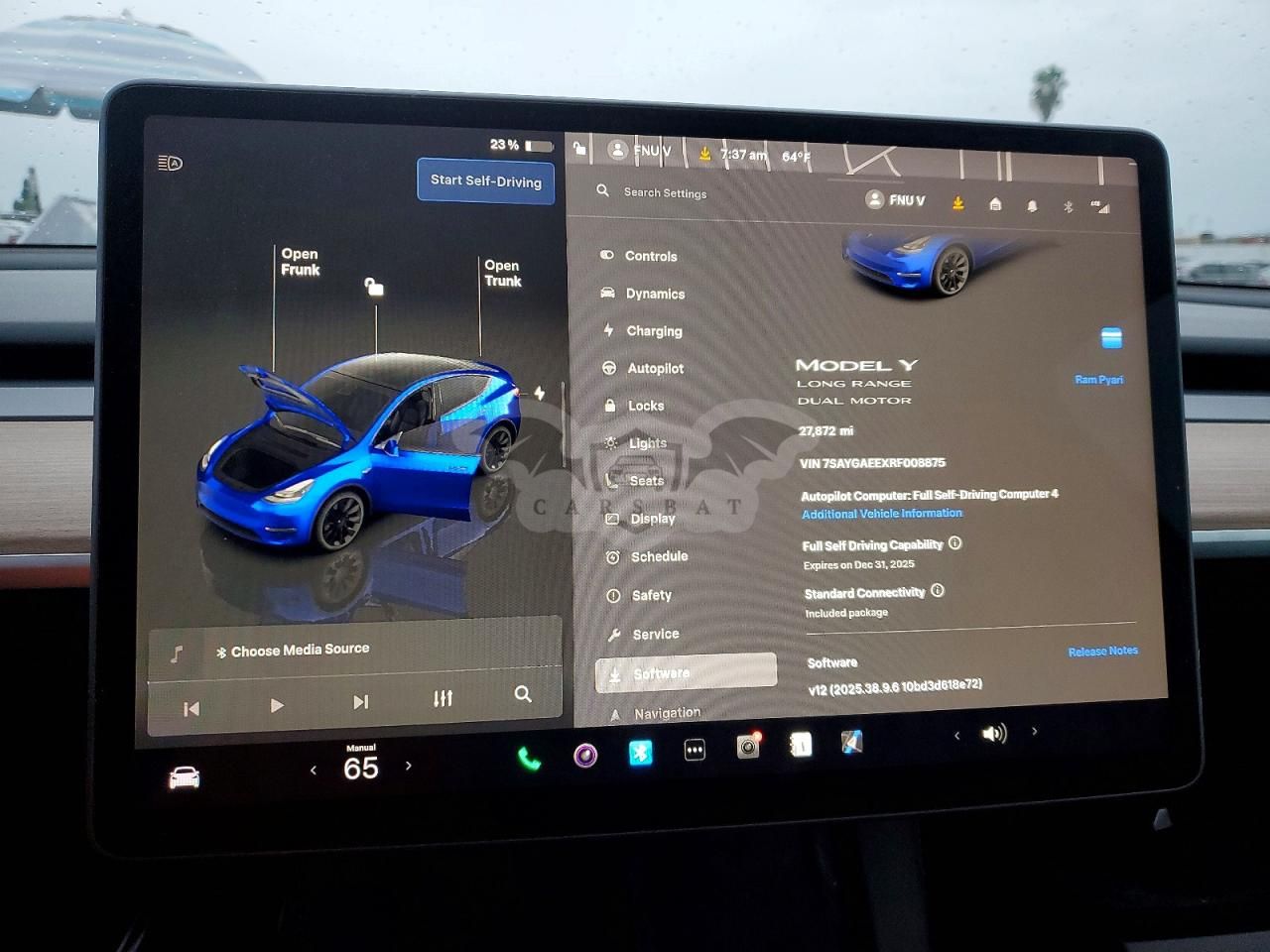Viewport: 1270px width, 952px height.
Task: Tap the auto headlights indicator icon
Action: click(170, 163)
